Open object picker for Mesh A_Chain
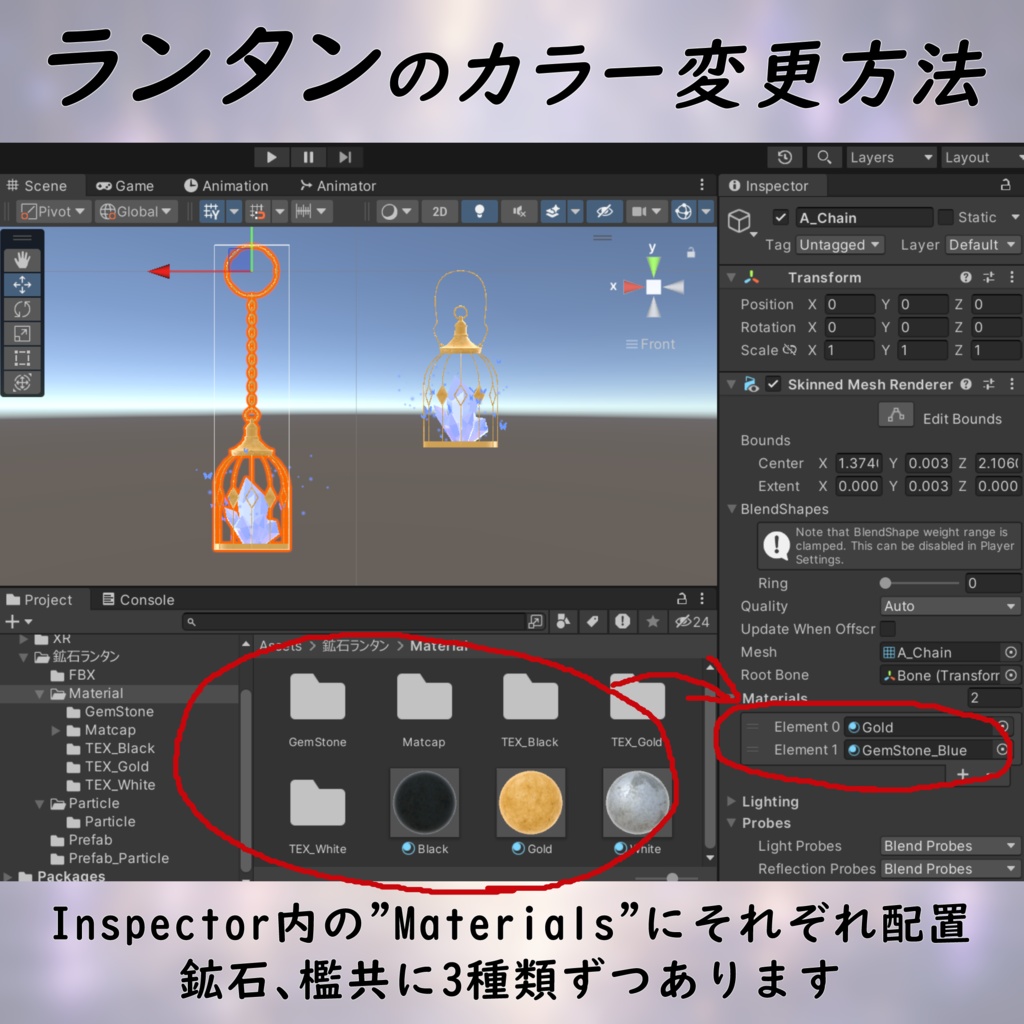Screen dimensions: 1024x1024 pos(1011,652)
